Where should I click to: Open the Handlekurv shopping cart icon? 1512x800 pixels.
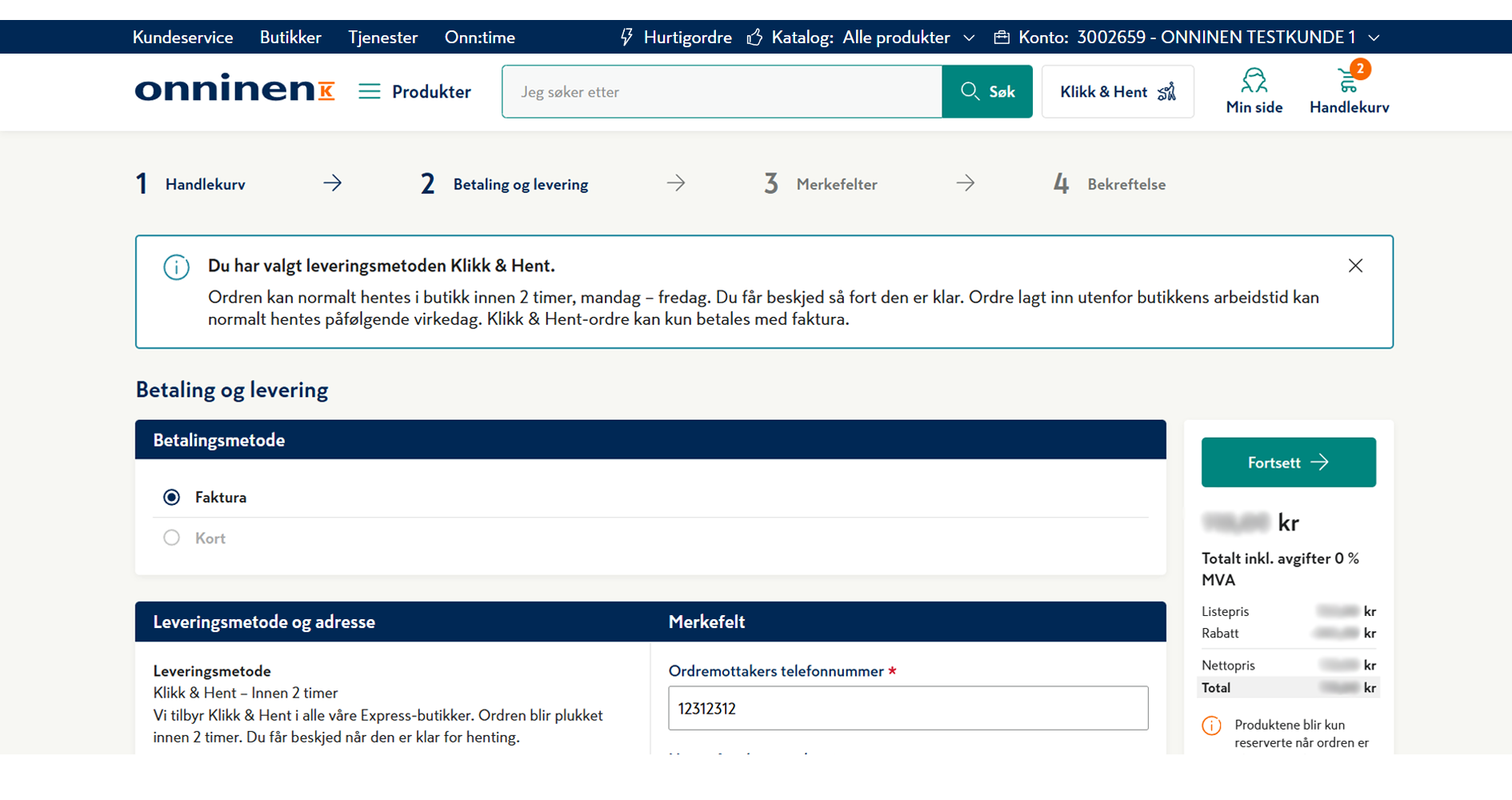coord(1349,82)
